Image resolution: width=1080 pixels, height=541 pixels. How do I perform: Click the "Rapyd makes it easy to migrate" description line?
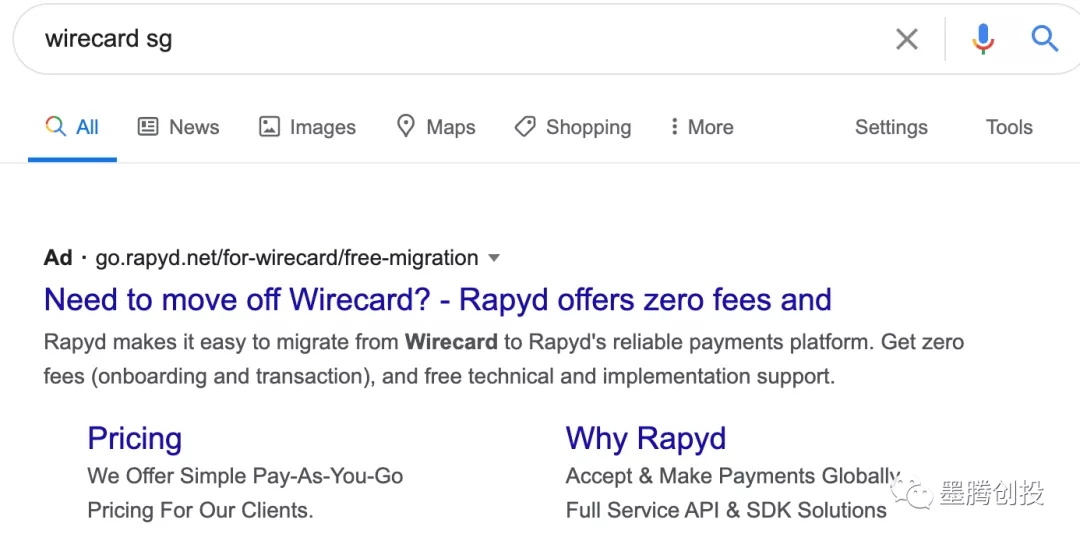(503, 342)
